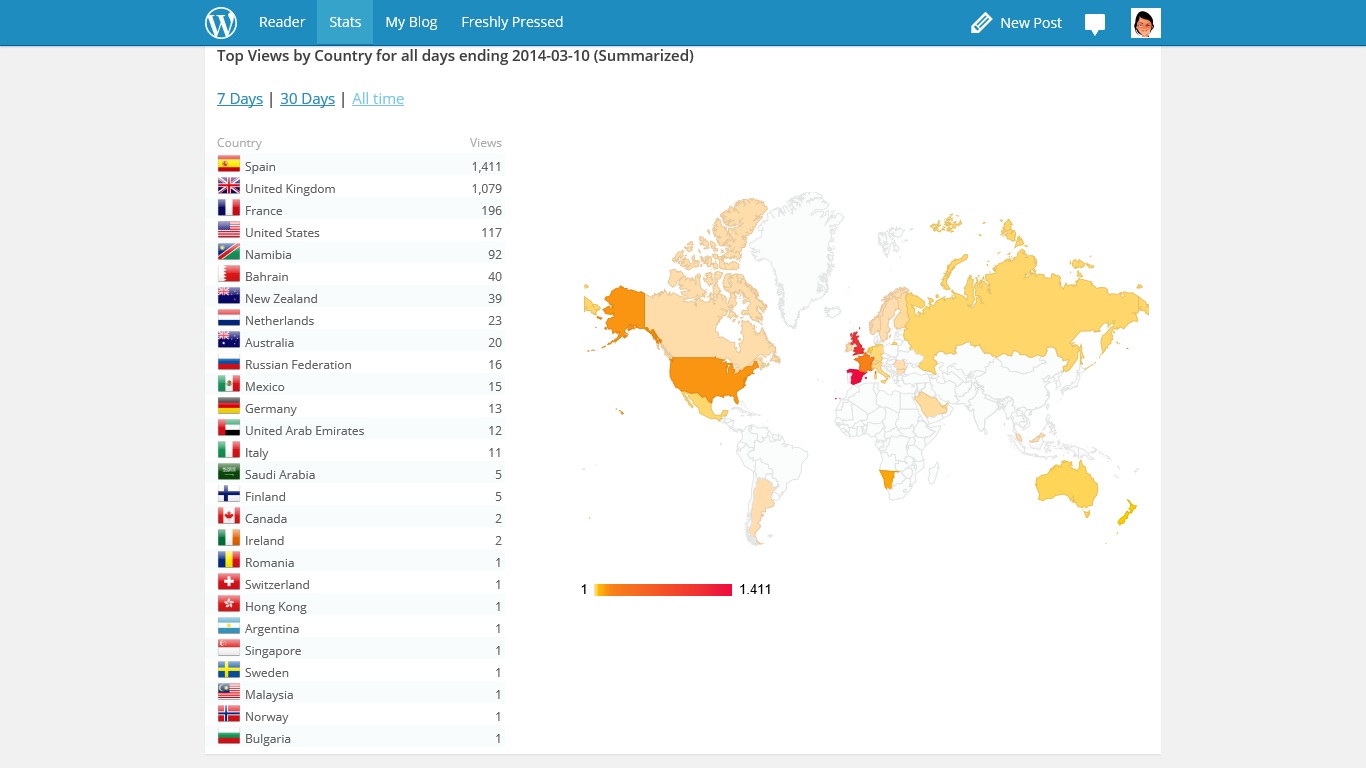Screen dimensions: 1366x768
Task: Click the user avatar profile picture
Action: tap(1145, 23)
